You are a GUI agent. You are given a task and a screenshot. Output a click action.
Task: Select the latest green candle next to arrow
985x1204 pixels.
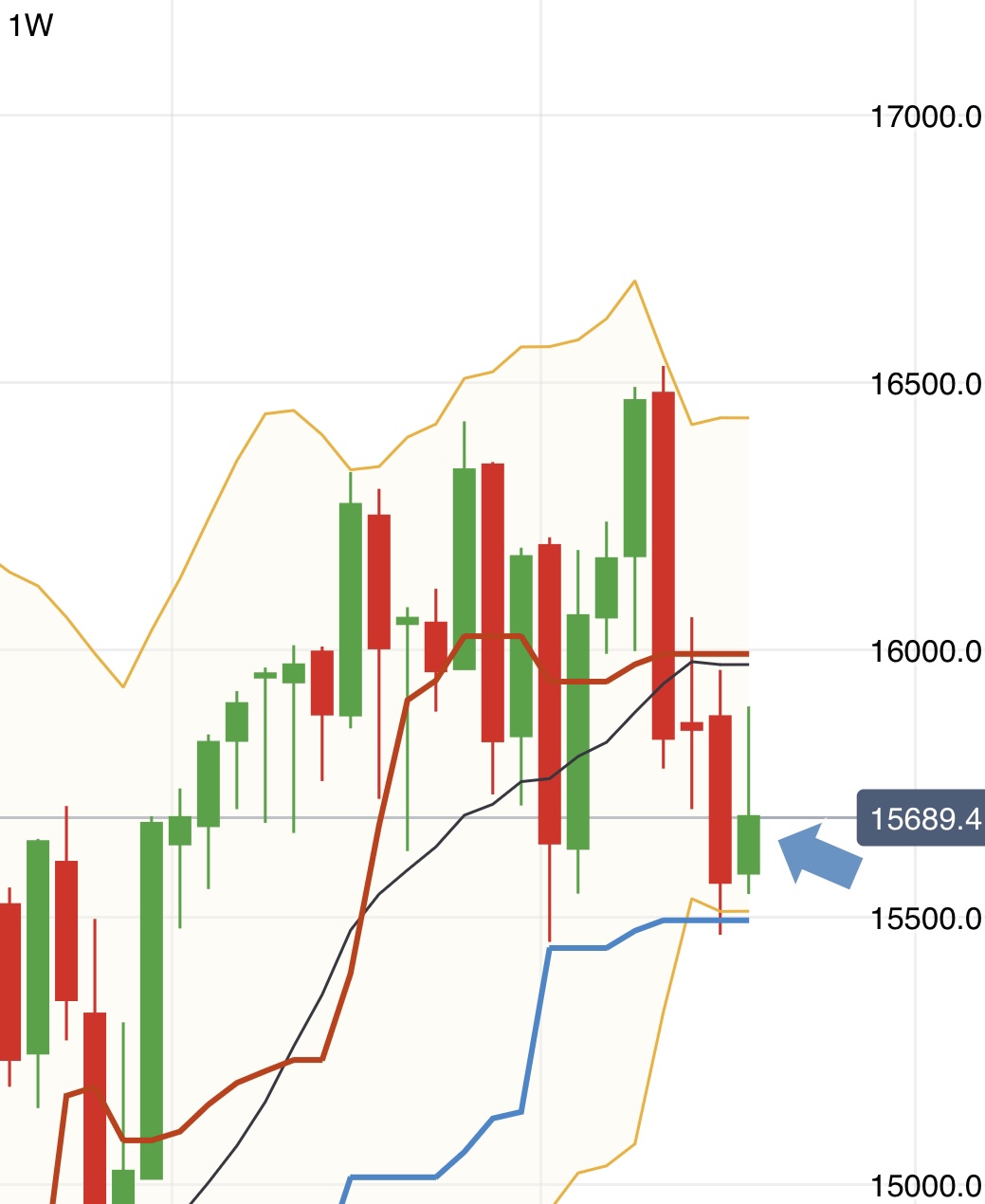pos(749,844)
